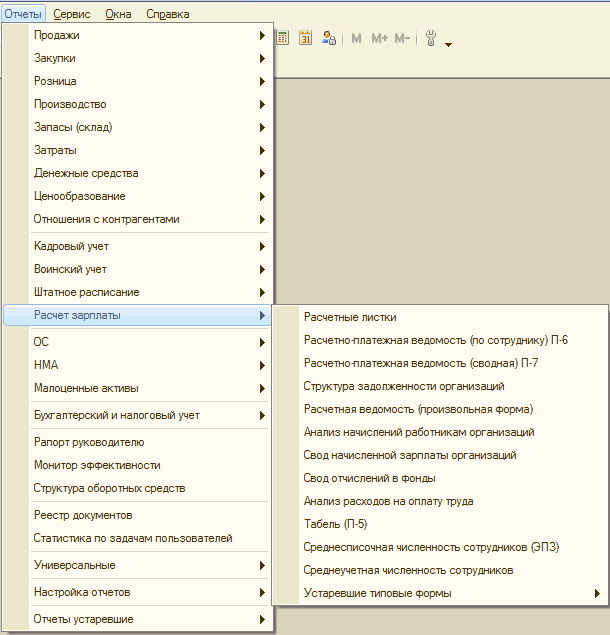Viewport: 610px width, 635px height.
Task: Open the toolbar dropdown arrow beside wrench
Action: pyautogui.click(x=449, y=44)
